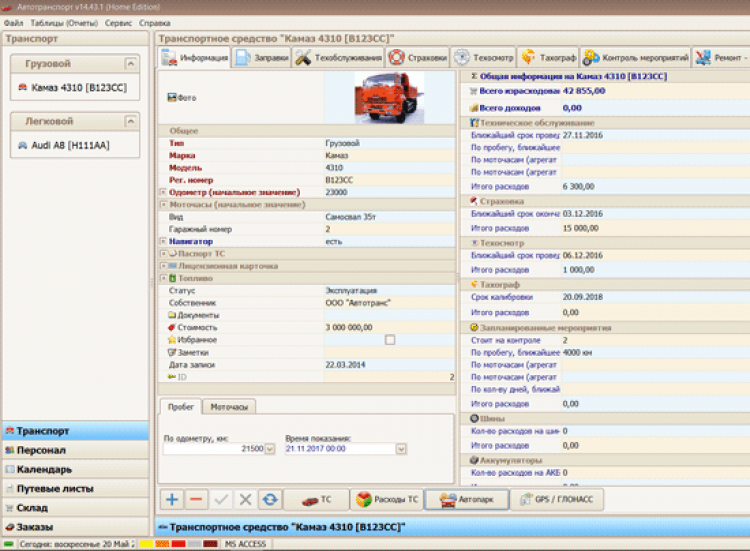Click the Запланированные мероприятия section icon

(474, 328)
